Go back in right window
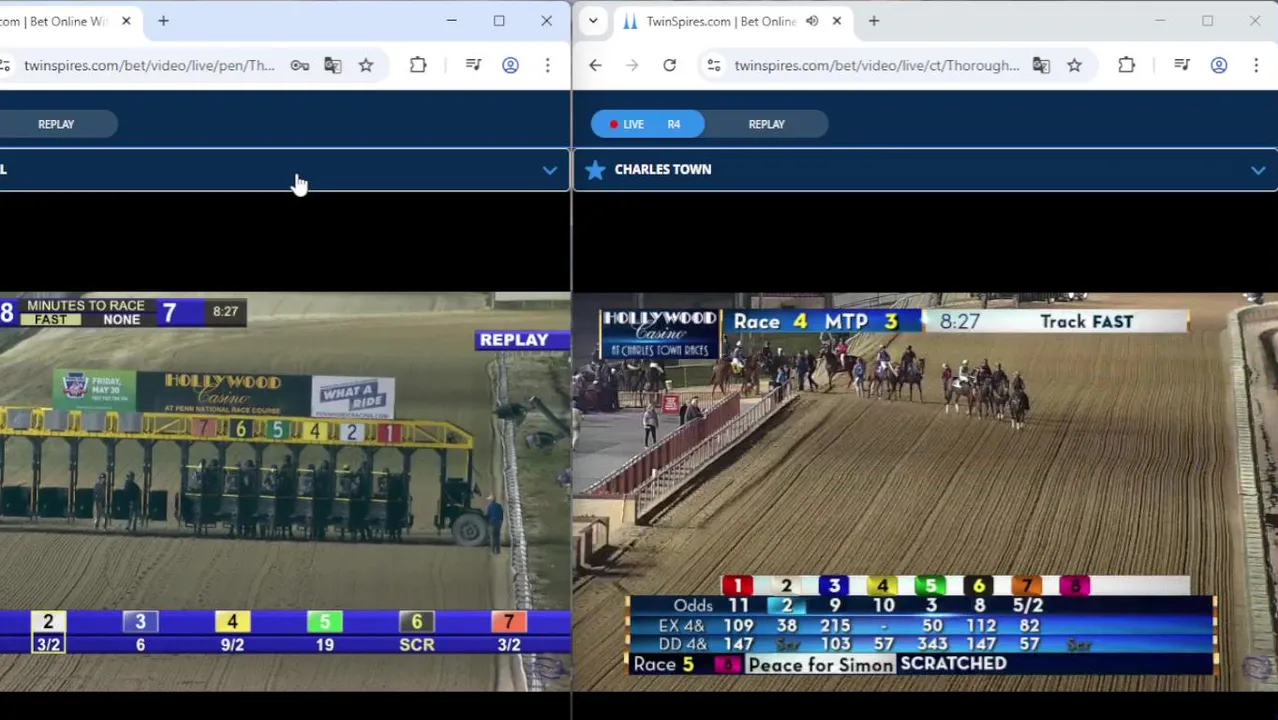Screen dimensions: 1278x720 coord(595,65)
